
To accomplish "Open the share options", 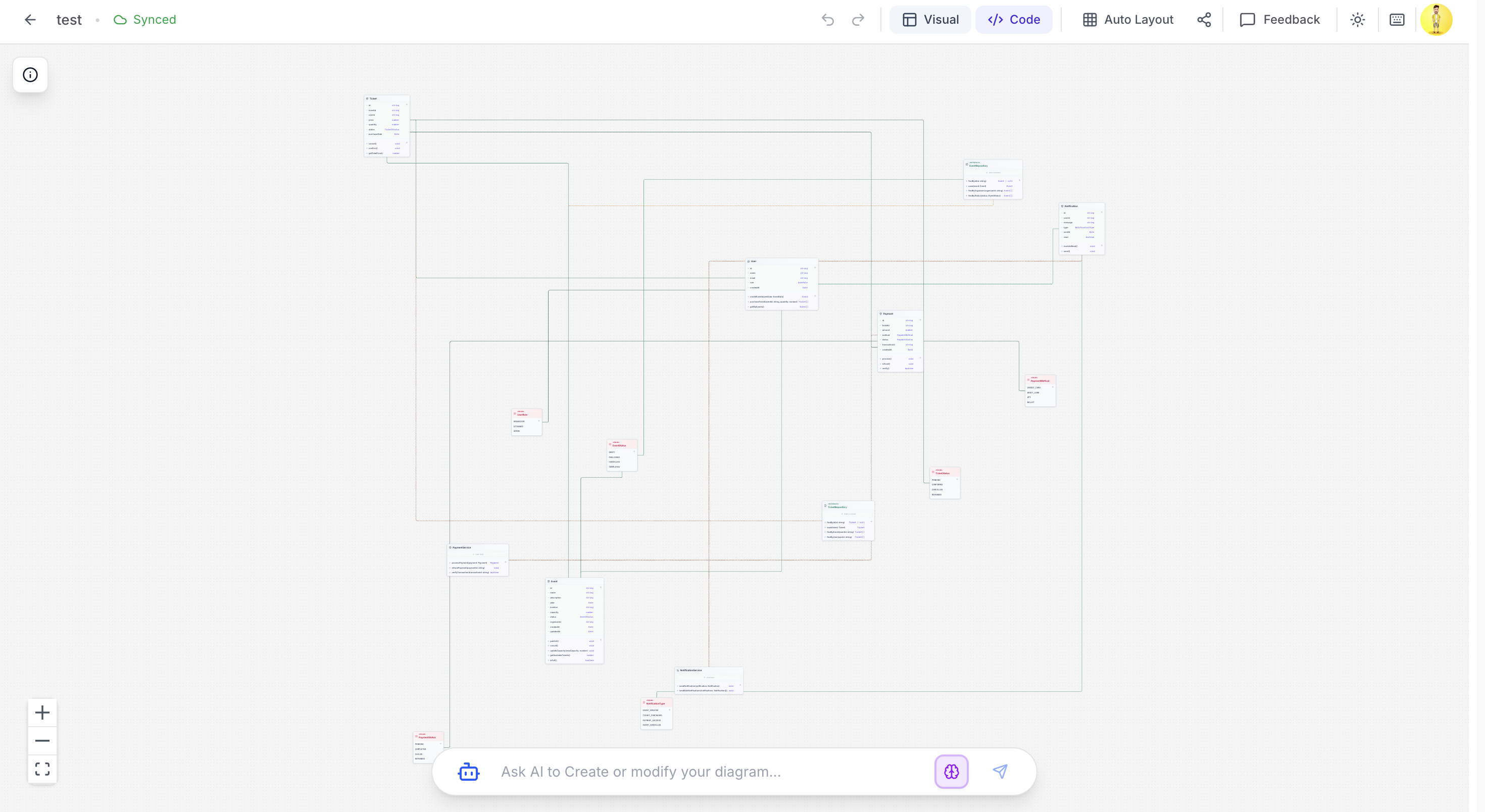I will pos(1204,19).
